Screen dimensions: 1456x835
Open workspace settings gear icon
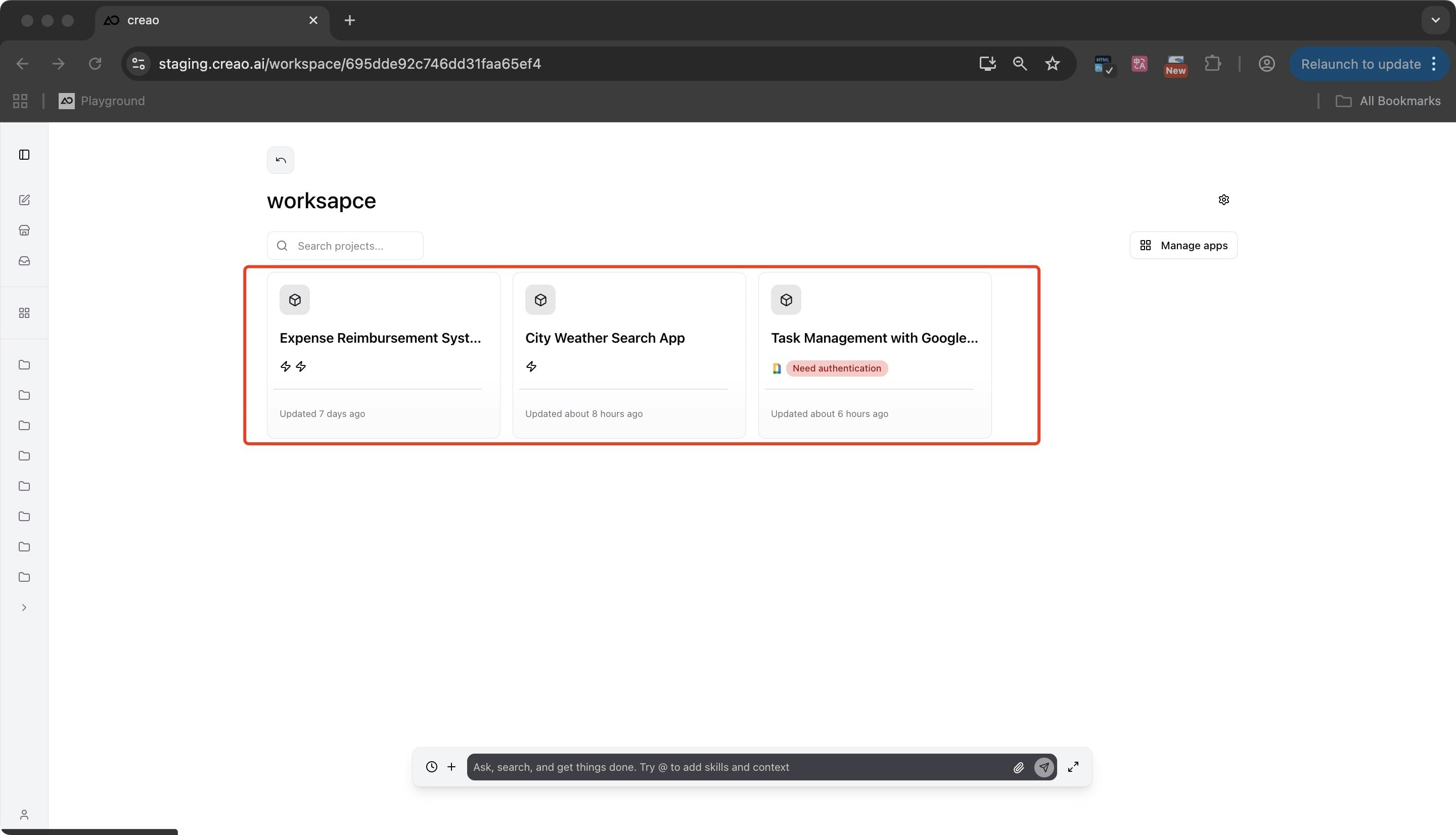[x=1223, y=200]
